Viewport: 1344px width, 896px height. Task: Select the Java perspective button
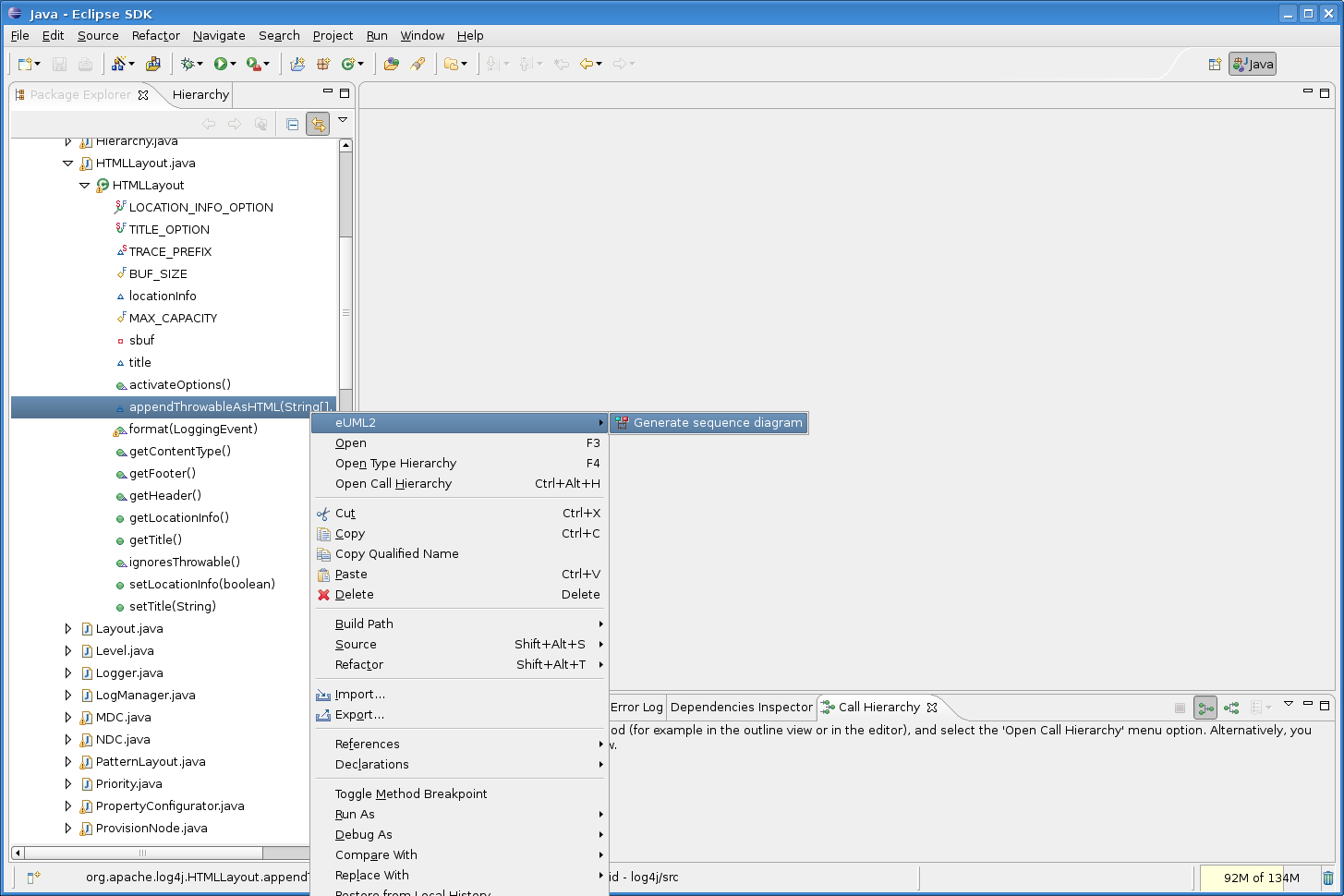[x=1252, y=64]
